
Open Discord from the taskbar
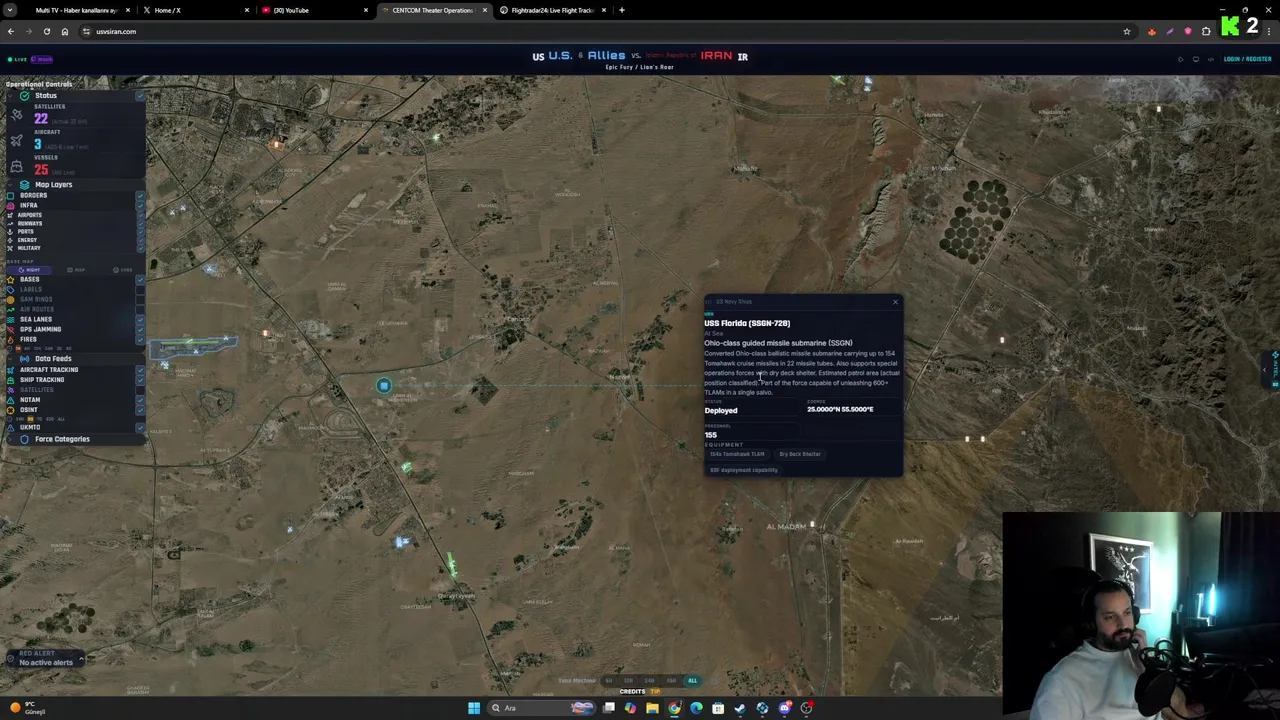tap(784, 708)
